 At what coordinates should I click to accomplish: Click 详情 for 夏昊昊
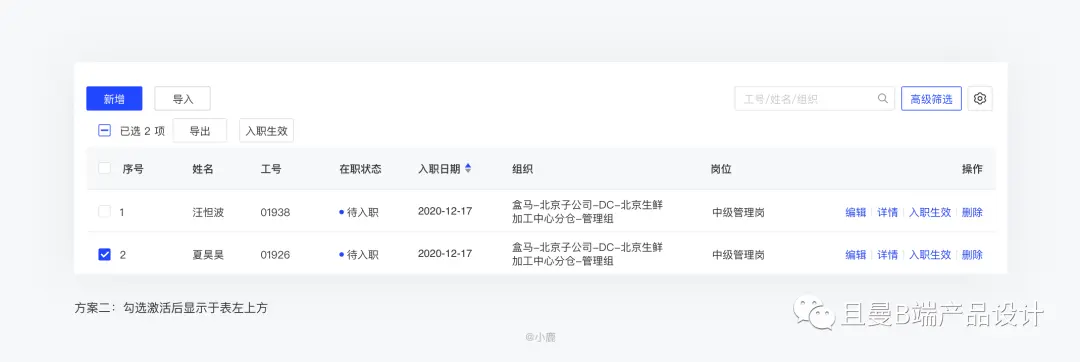click(887, 255)
